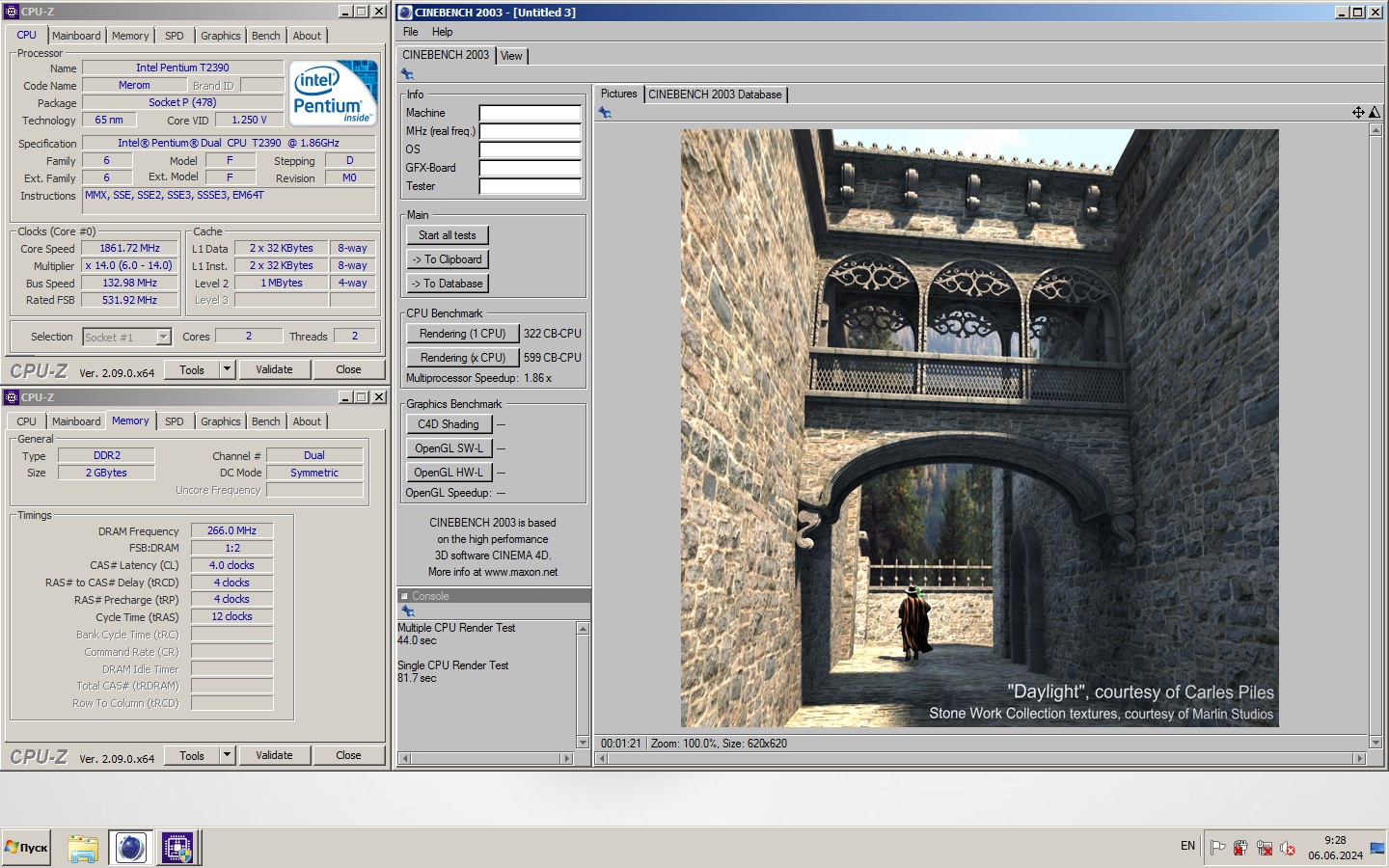Screen dimensions: 1389x868
Task: Click the network tray icon
Action: (1265, 848)
